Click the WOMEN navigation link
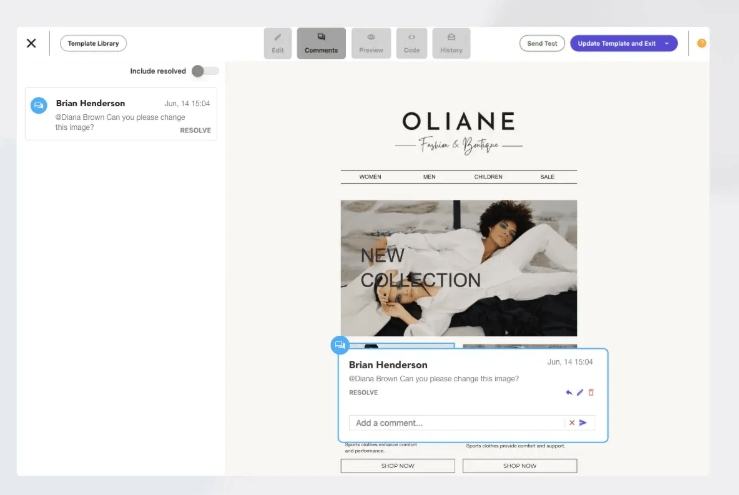739x495 pixels. tap(370, 177)
